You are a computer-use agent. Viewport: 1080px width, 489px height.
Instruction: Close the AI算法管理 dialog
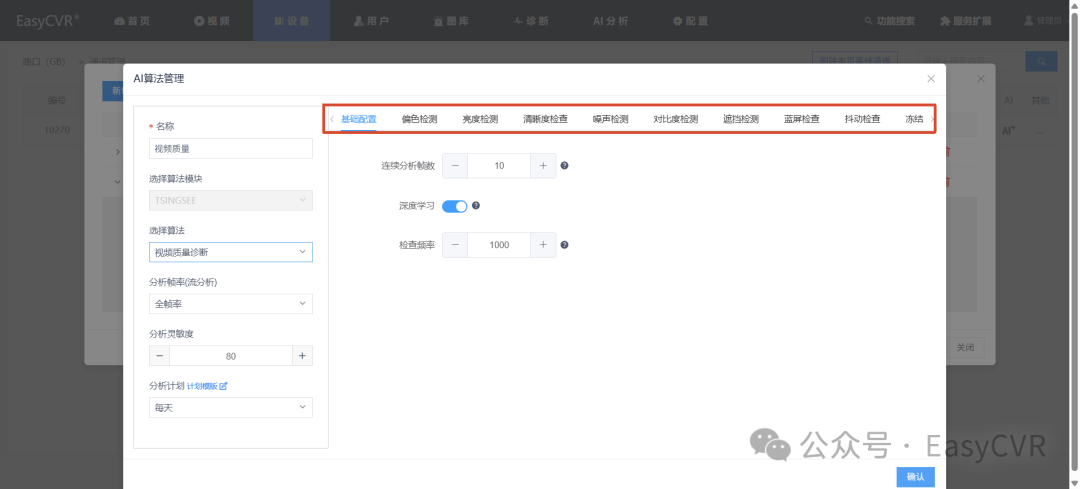tap(931, 79)
